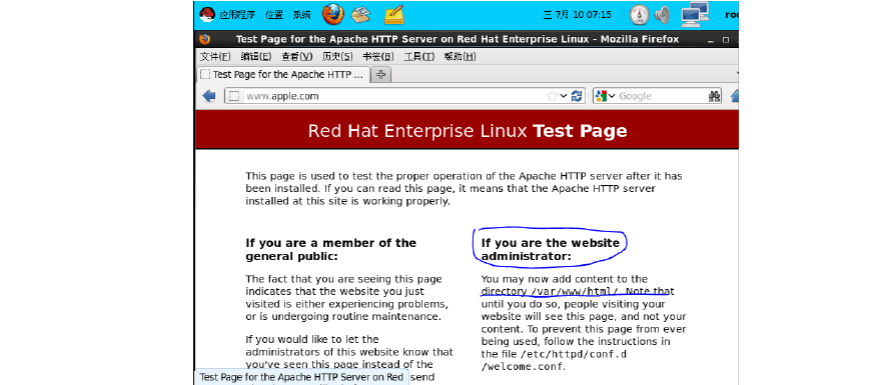Select the Test Page for the Apache tab

click(x=283, y=75)
